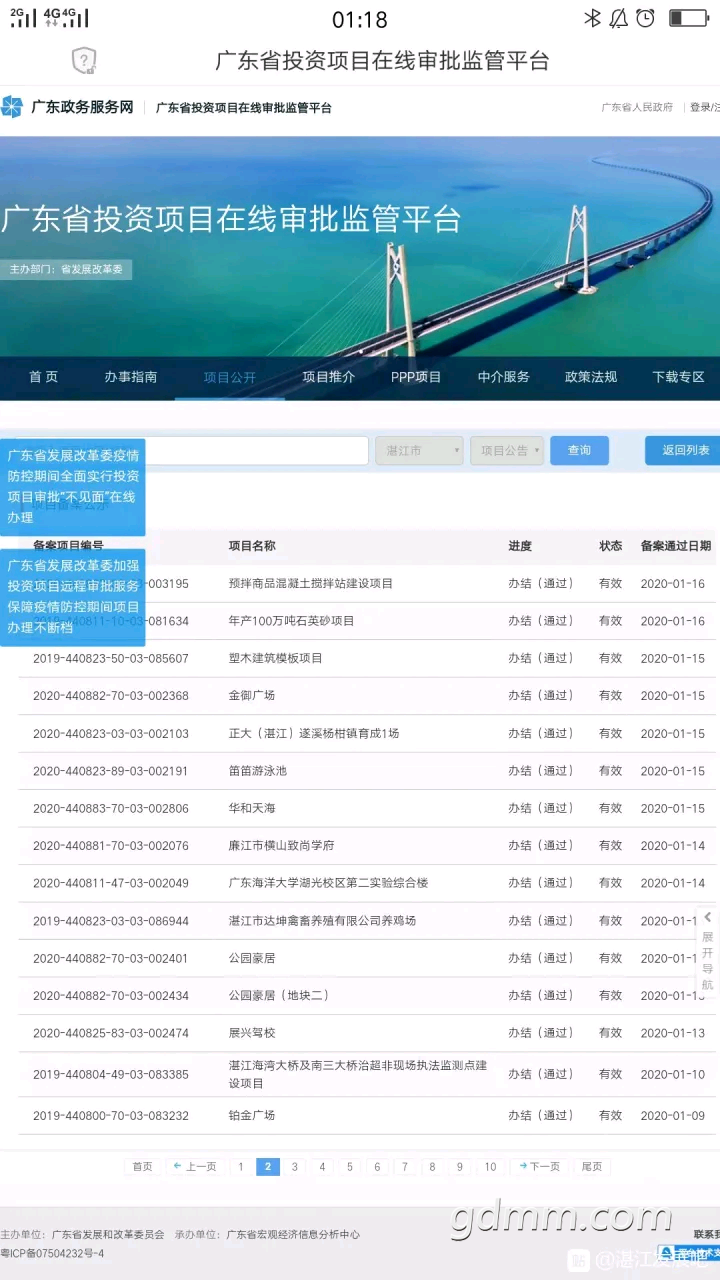This screenshot has height=1280, width=720.
Task: Go to page 4
Action: pyautogui.click(x=322, y=1167)
